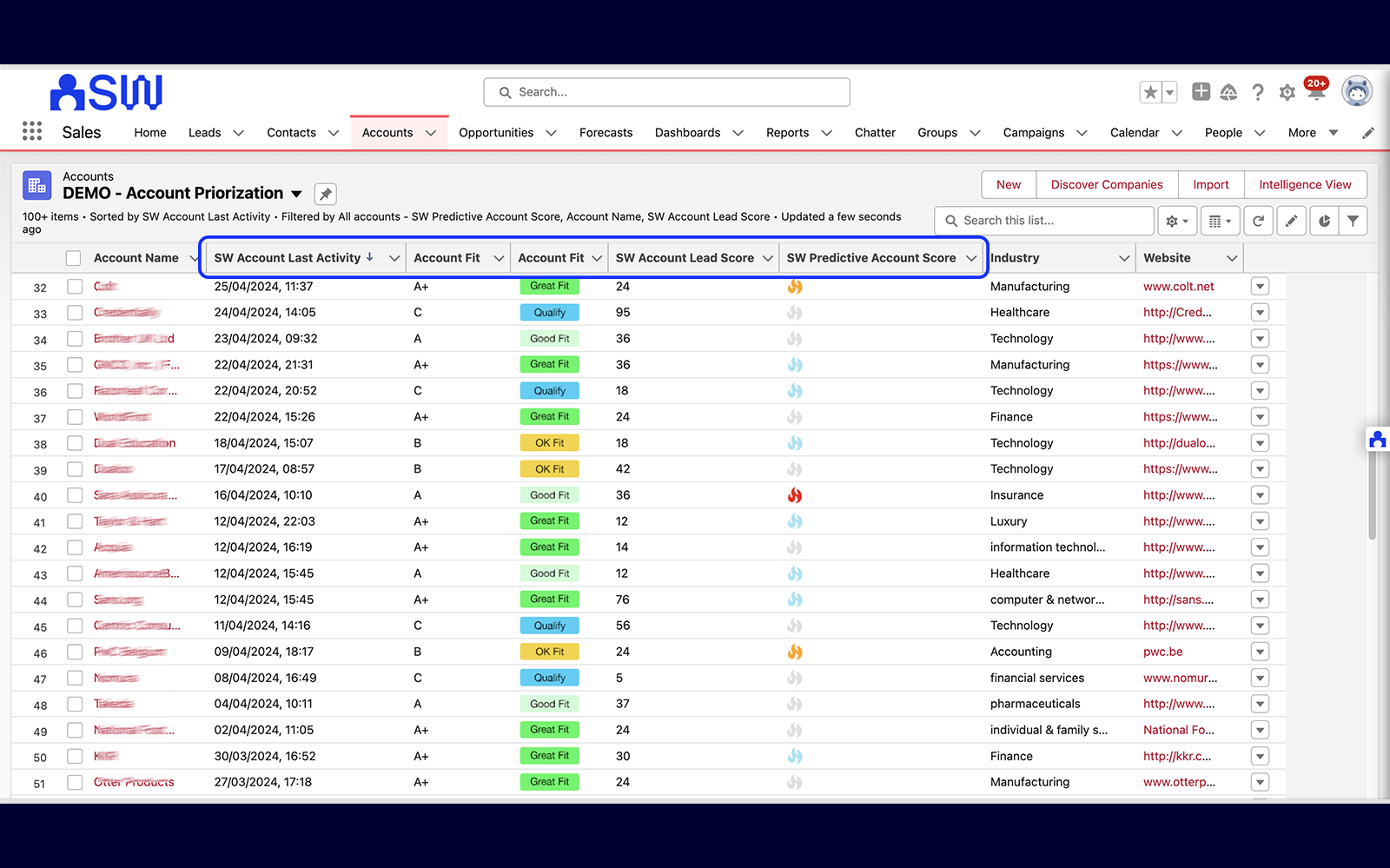Open the Setup gear icon

(1287, 93)
